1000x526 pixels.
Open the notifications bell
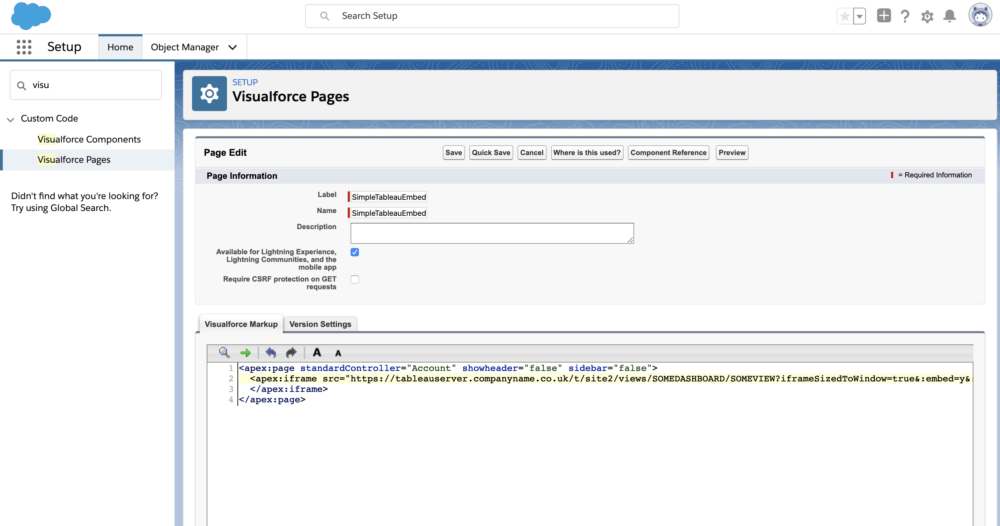tap(949, 16)
